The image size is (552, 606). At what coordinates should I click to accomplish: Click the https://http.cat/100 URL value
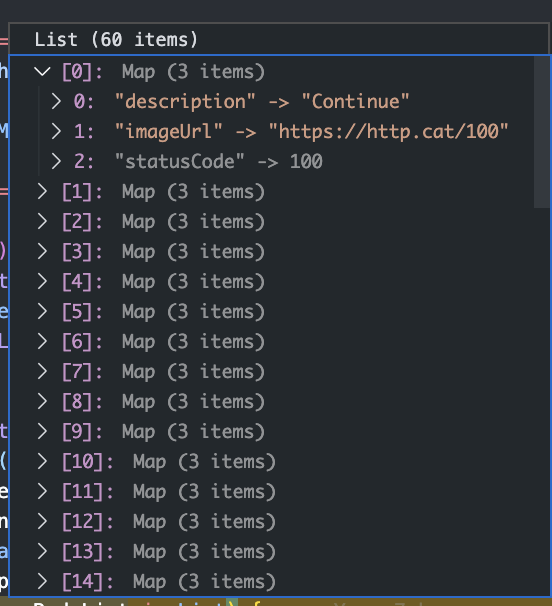[388, 131]
